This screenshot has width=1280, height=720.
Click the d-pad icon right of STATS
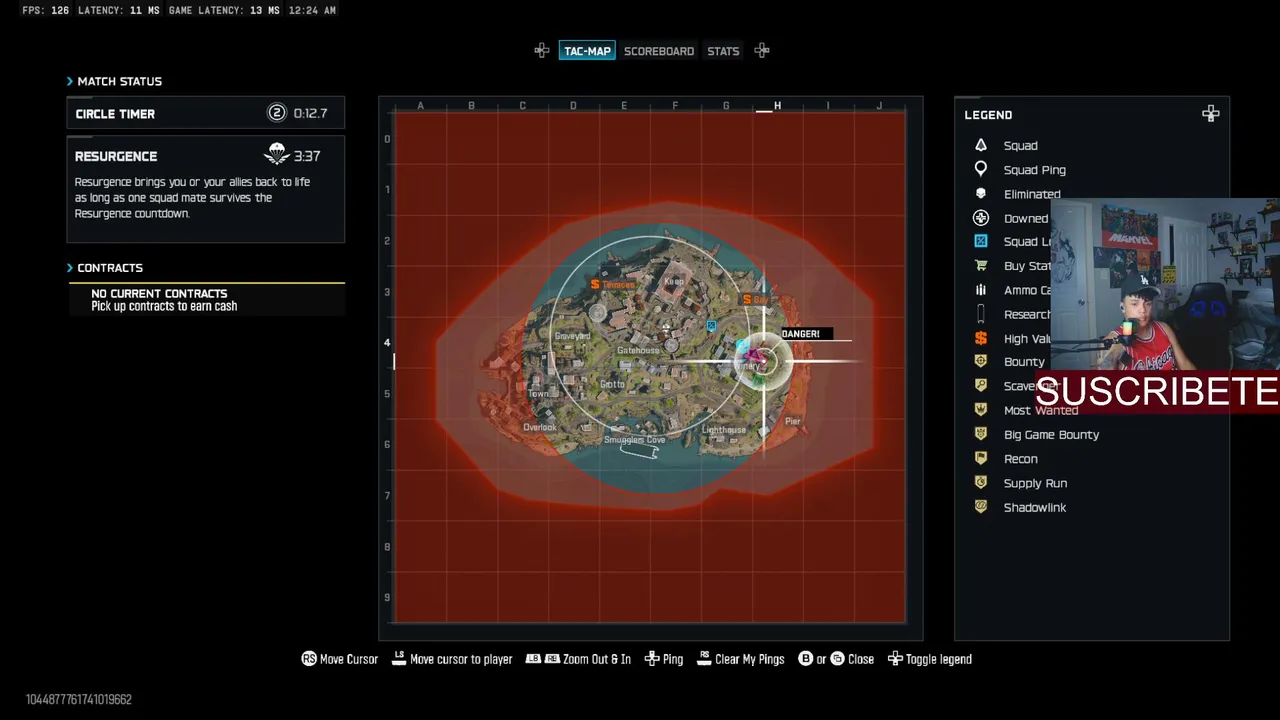[762, 50]
